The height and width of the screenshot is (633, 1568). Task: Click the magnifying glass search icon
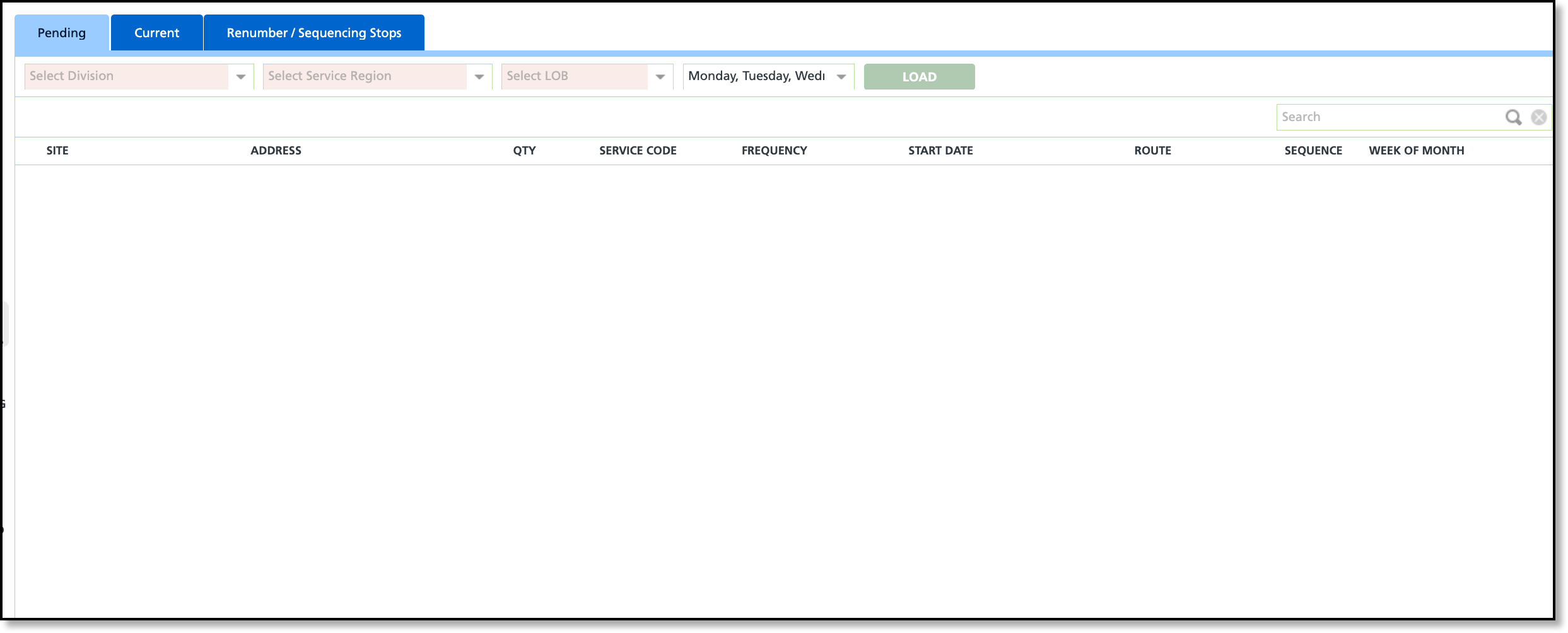[1514, 117]
